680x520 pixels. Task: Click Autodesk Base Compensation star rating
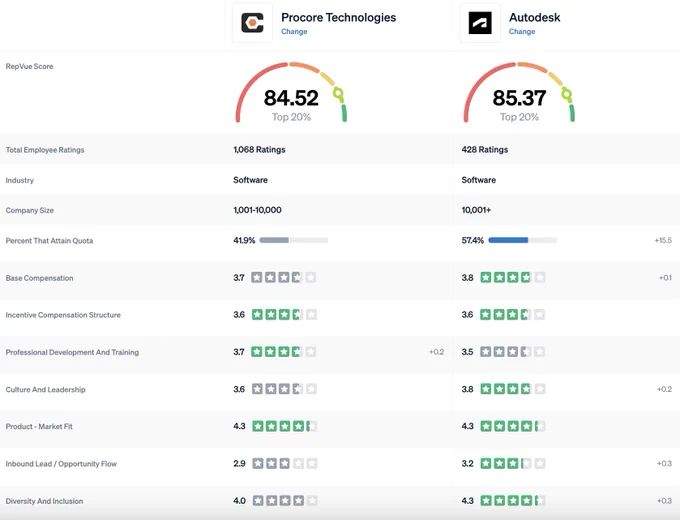pyautogui.click(x=513, y=278)
